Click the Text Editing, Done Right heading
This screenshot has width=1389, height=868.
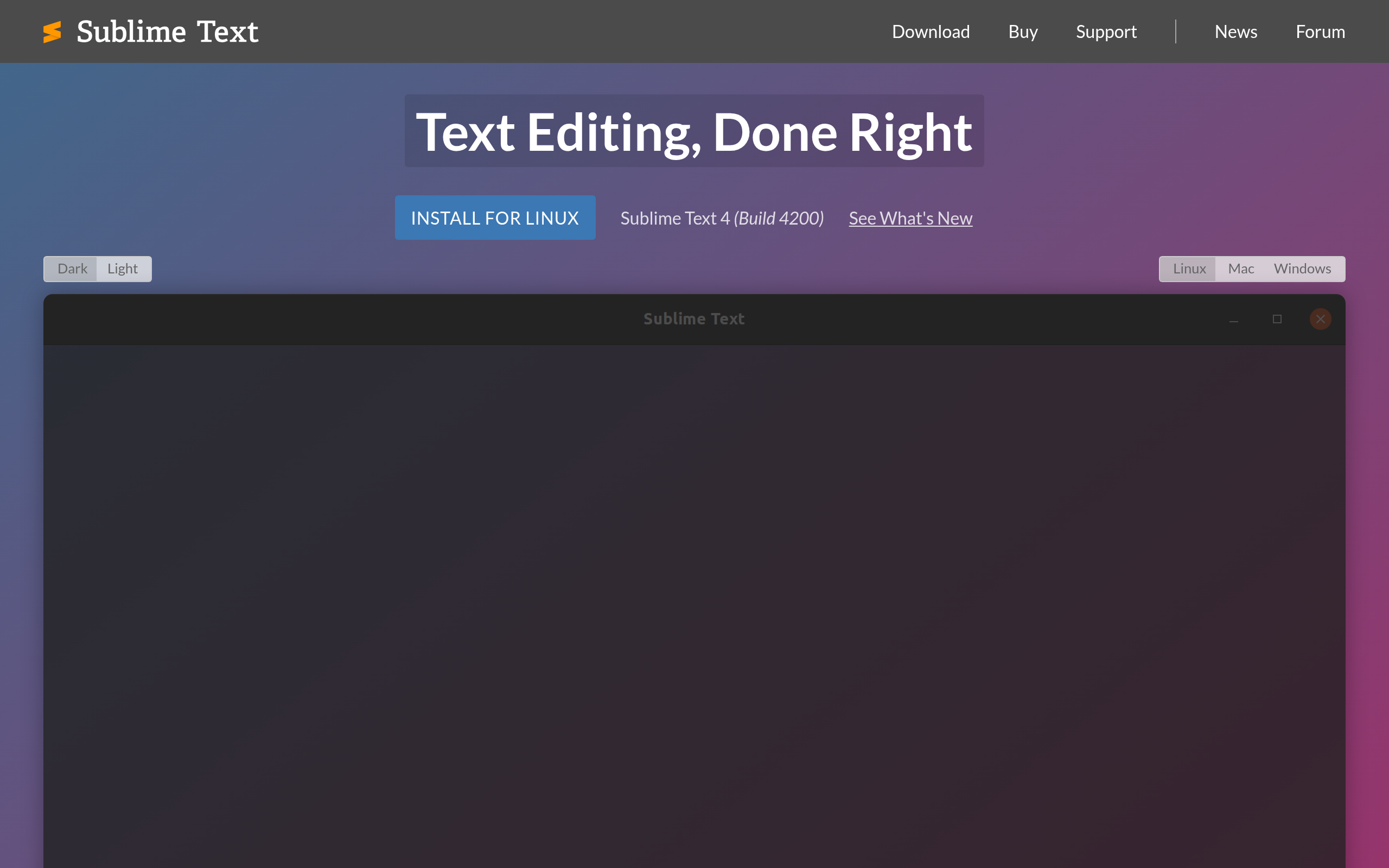click(x=694, y=131)
